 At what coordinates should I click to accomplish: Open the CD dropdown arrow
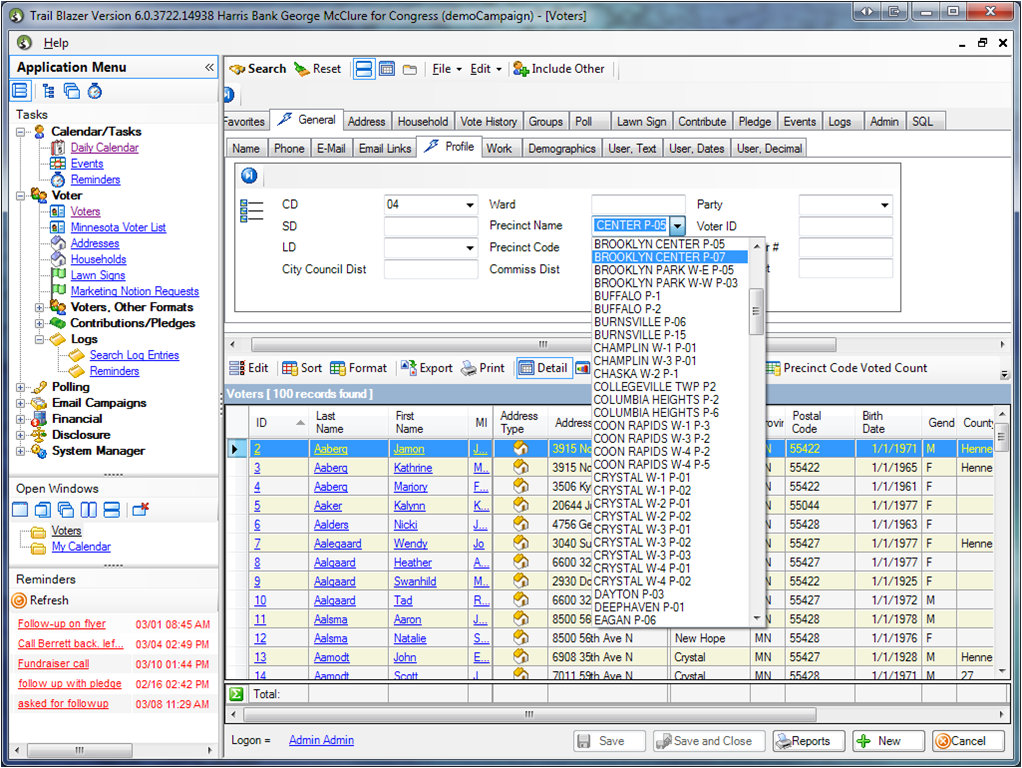point(469,205)
